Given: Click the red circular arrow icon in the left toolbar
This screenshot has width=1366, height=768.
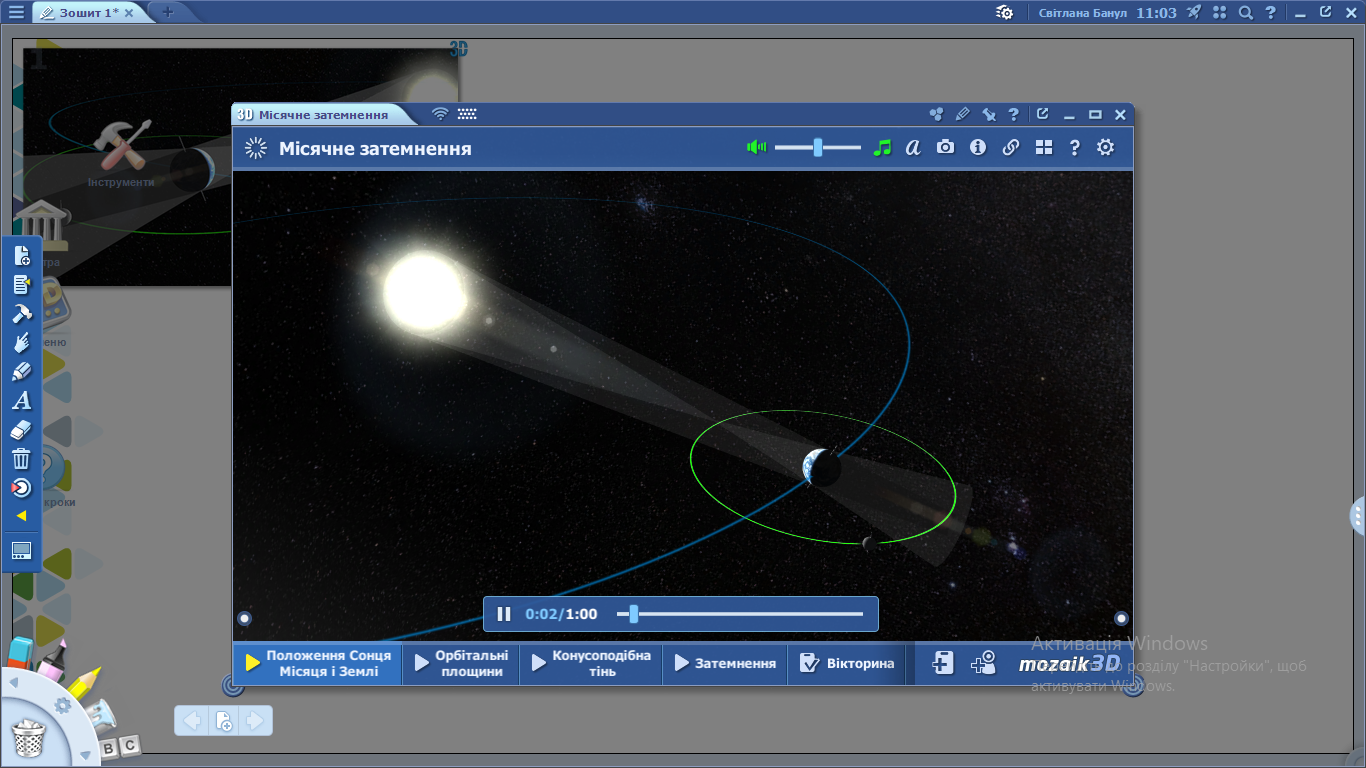Looking at the screenshot, I should click(22, 488).
